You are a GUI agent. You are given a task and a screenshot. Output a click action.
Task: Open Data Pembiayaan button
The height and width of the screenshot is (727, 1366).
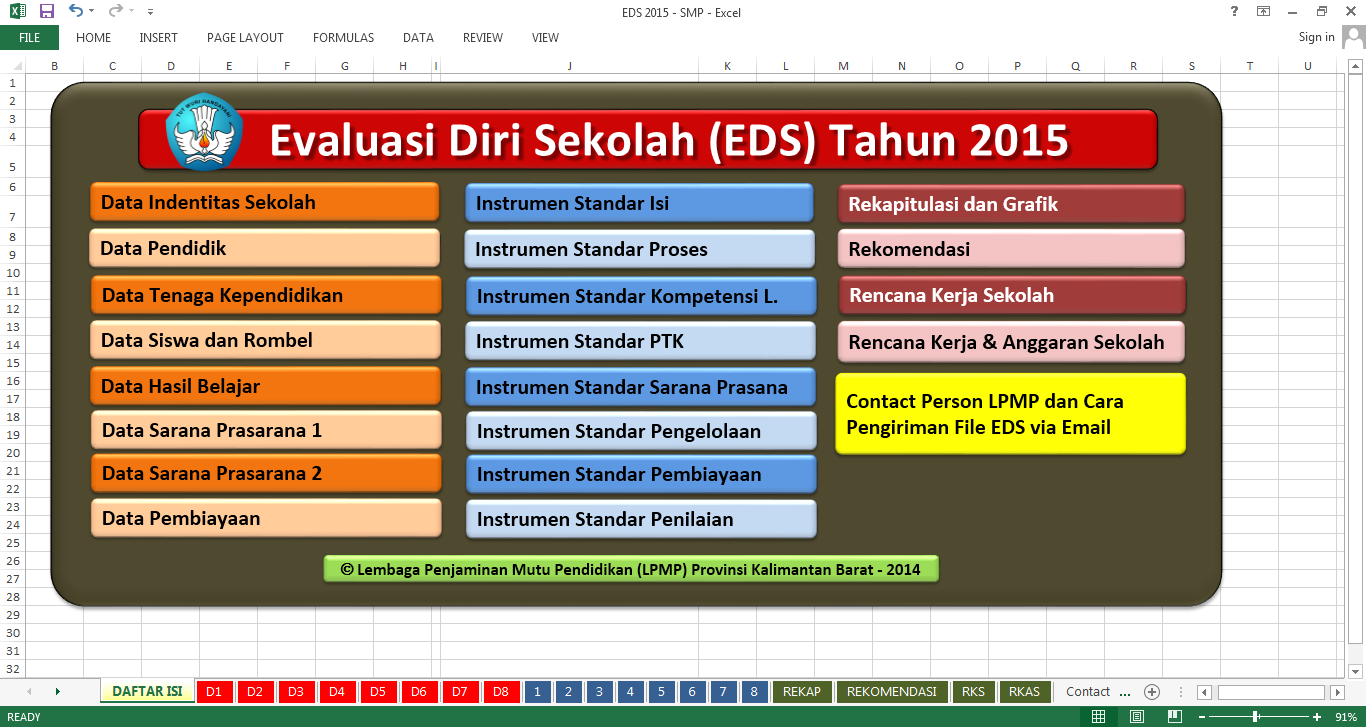point(266,518)
